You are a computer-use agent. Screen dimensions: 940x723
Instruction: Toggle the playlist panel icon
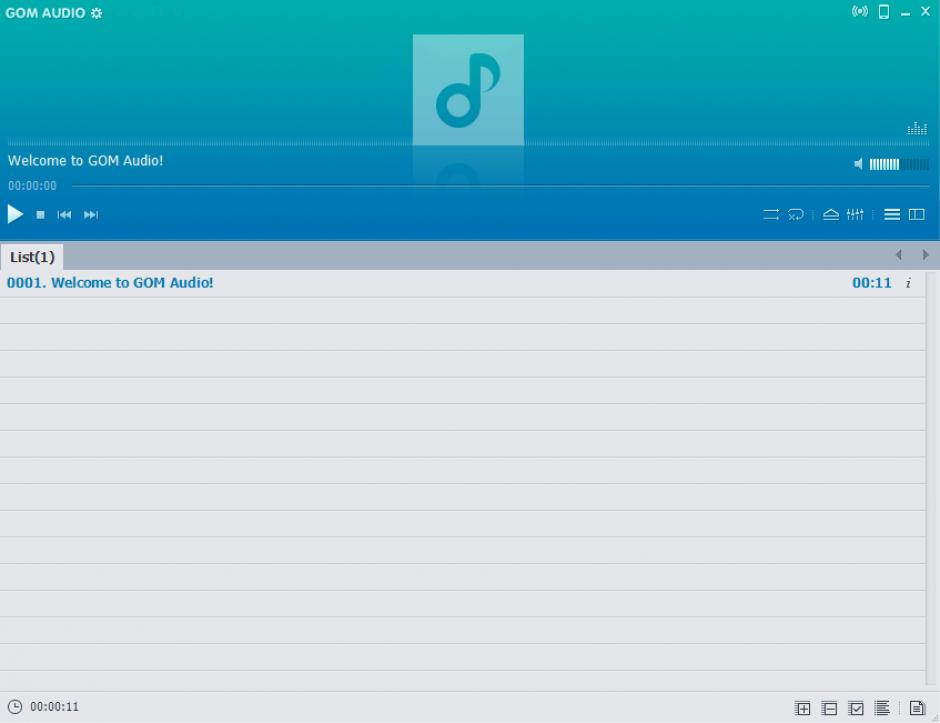[x=892, y=214]
